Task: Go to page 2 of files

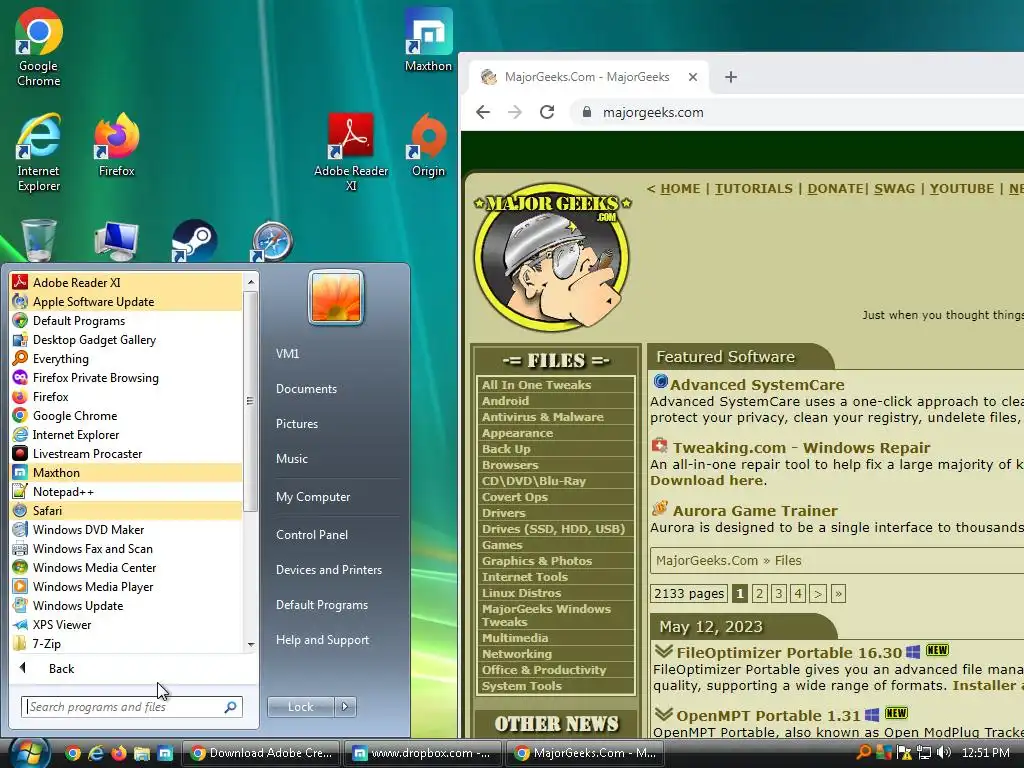Action: click(x=759, y=594)
